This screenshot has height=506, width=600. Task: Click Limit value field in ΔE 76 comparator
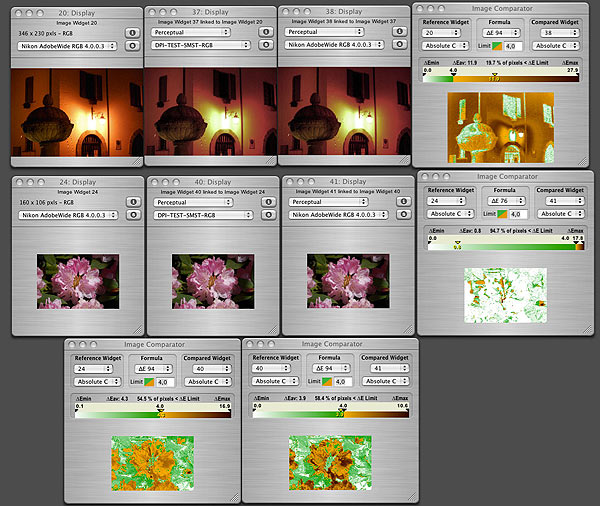click(x=518, y=214)
